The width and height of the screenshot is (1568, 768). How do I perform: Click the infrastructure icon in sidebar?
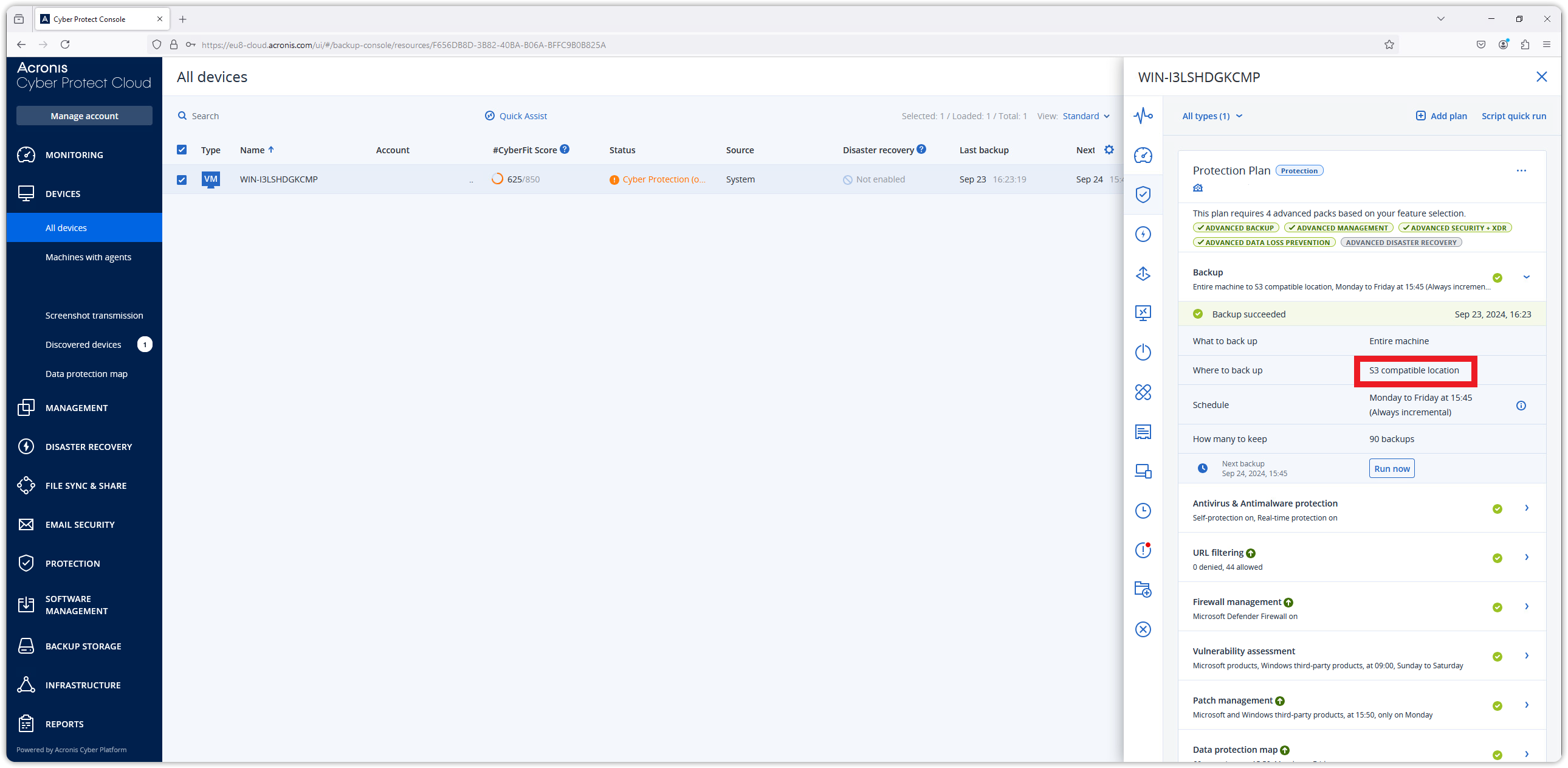coord(26,685)
